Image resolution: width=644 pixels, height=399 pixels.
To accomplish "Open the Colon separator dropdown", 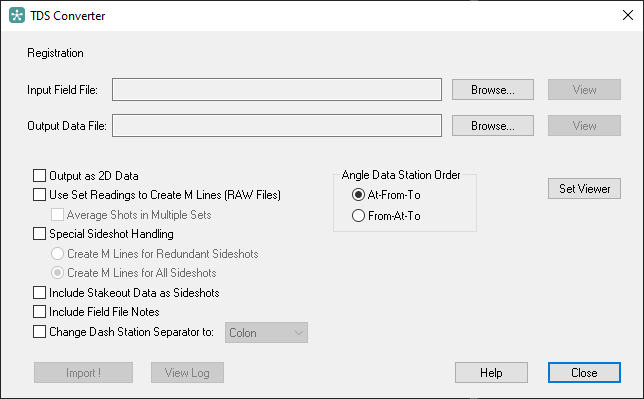I will pos(266,333).
